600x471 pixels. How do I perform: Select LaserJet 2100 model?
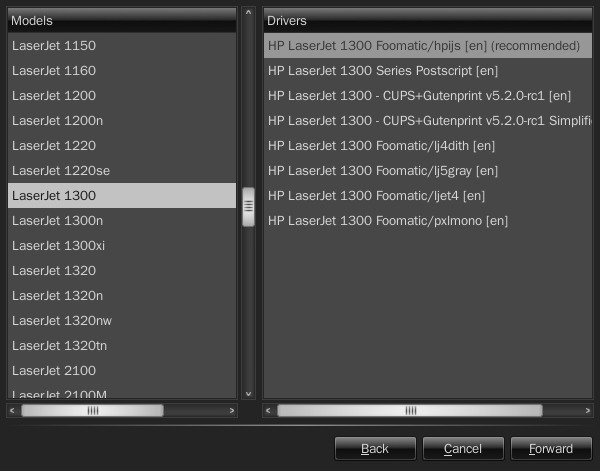click(x=122, y=370)
